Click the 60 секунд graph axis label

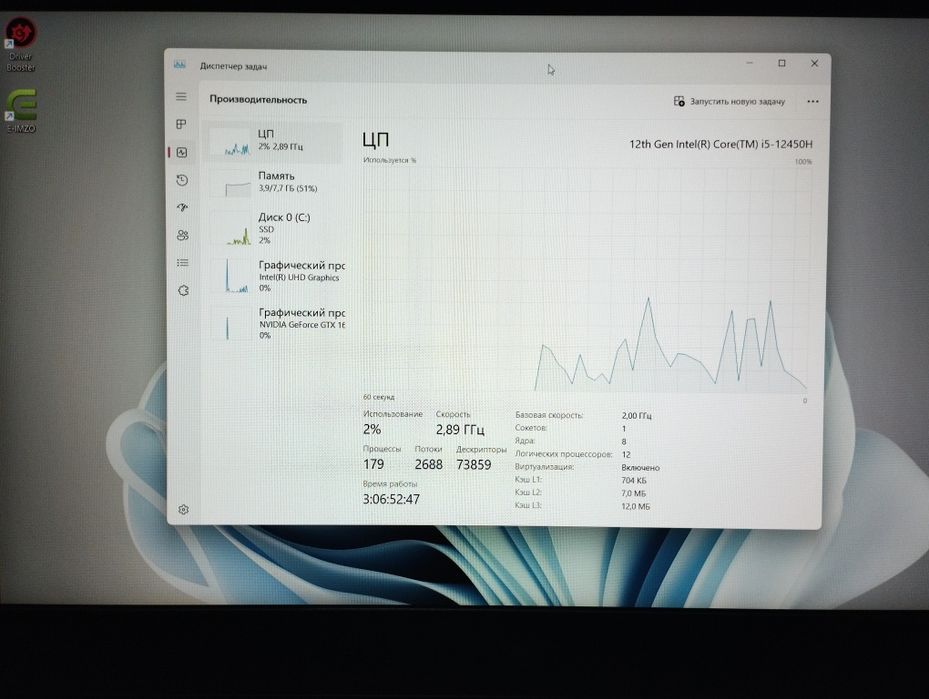379,397
